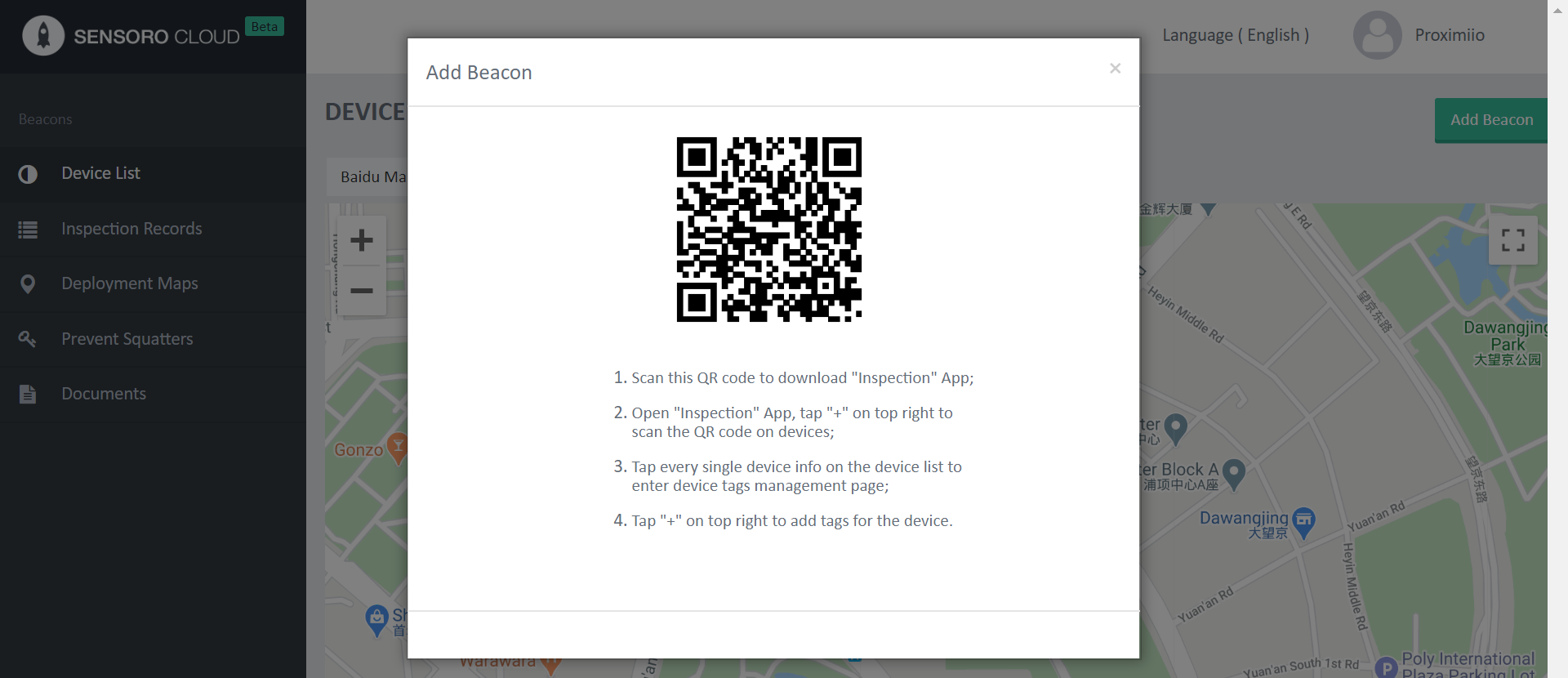This screenshot has height=678, width=1568.
Task: Open Inspection Records page
Action: (153, 230)
